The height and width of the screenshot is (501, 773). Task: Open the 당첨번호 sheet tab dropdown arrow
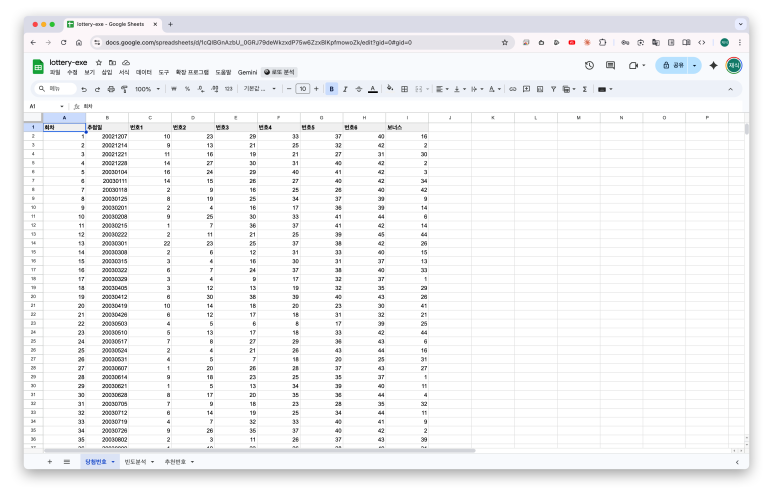pyautogui.click(x=113, y=462)
